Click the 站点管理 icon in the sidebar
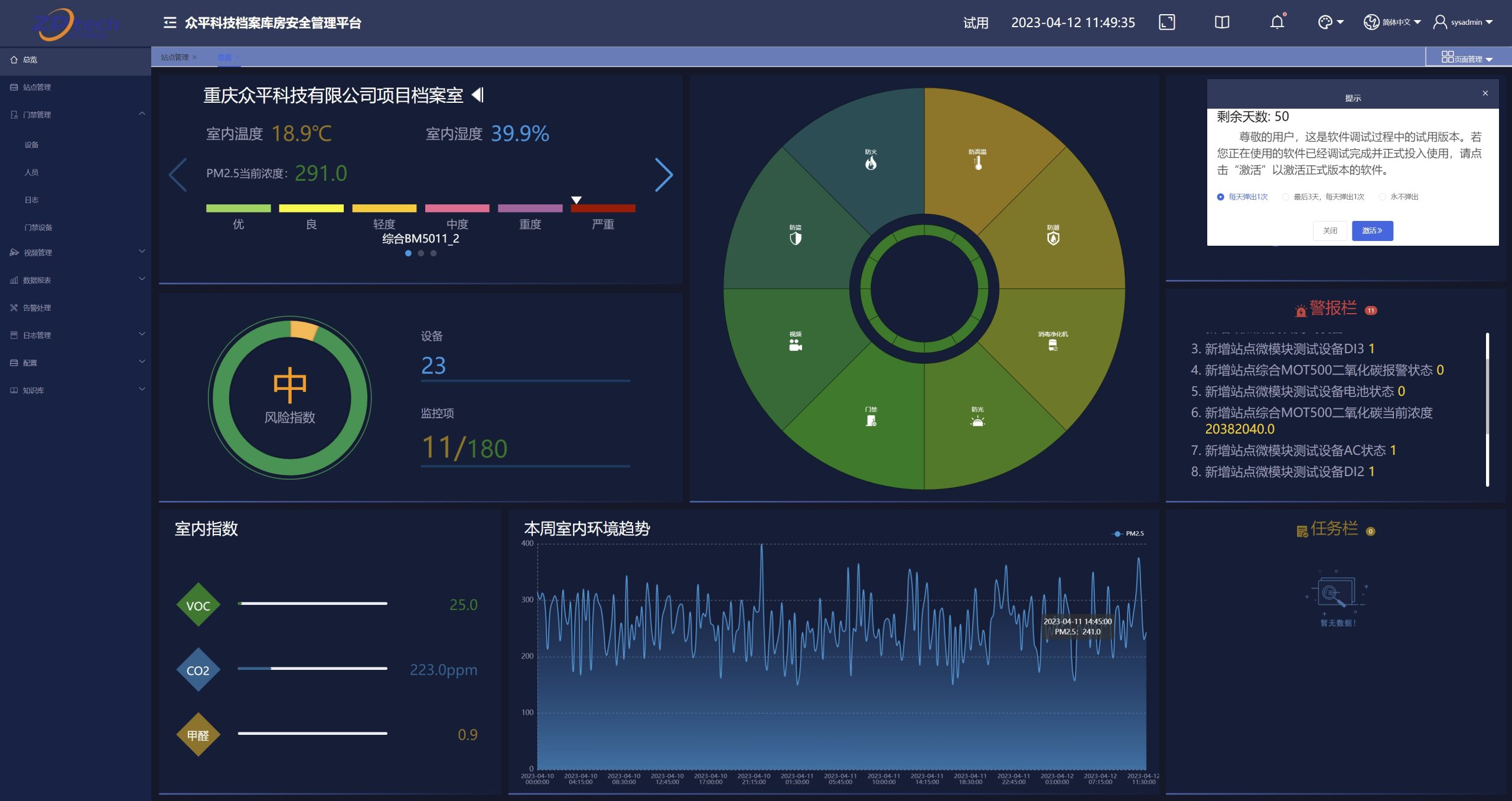This screenshot has width=1512, height=801. [14, 87]
